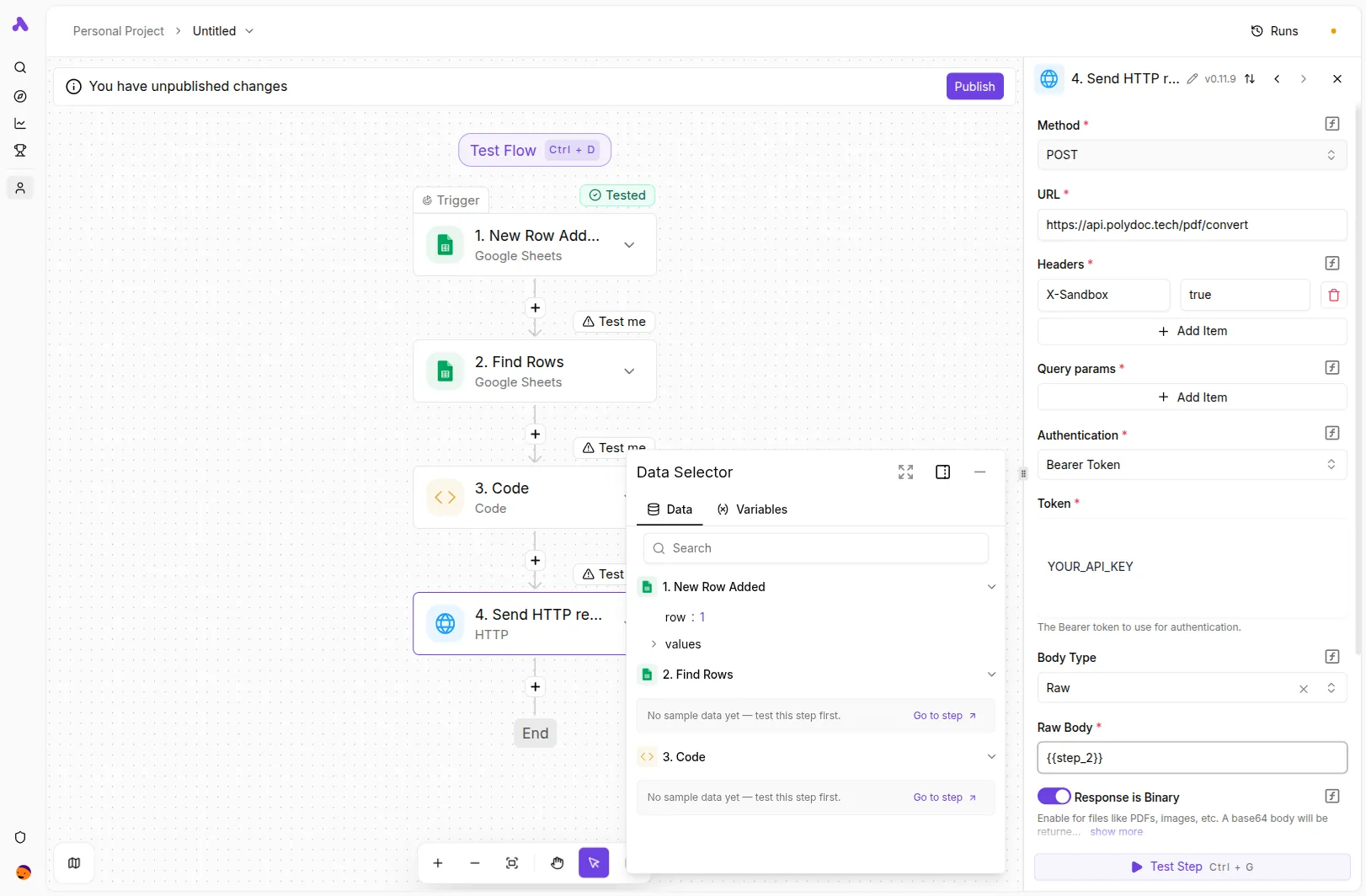Go to previous step arrow in panel
The image size is (1366, 896).
point(1278,79)
